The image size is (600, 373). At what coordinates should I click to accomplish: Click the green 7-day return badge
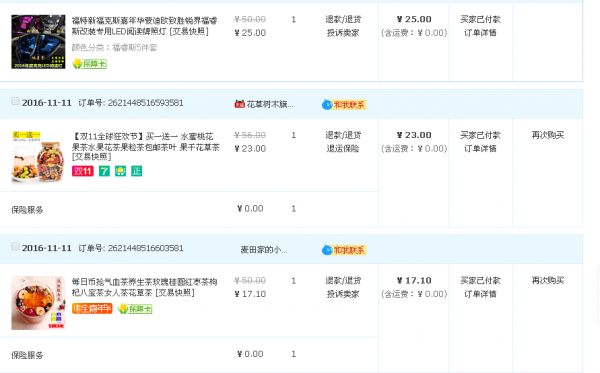104,171
